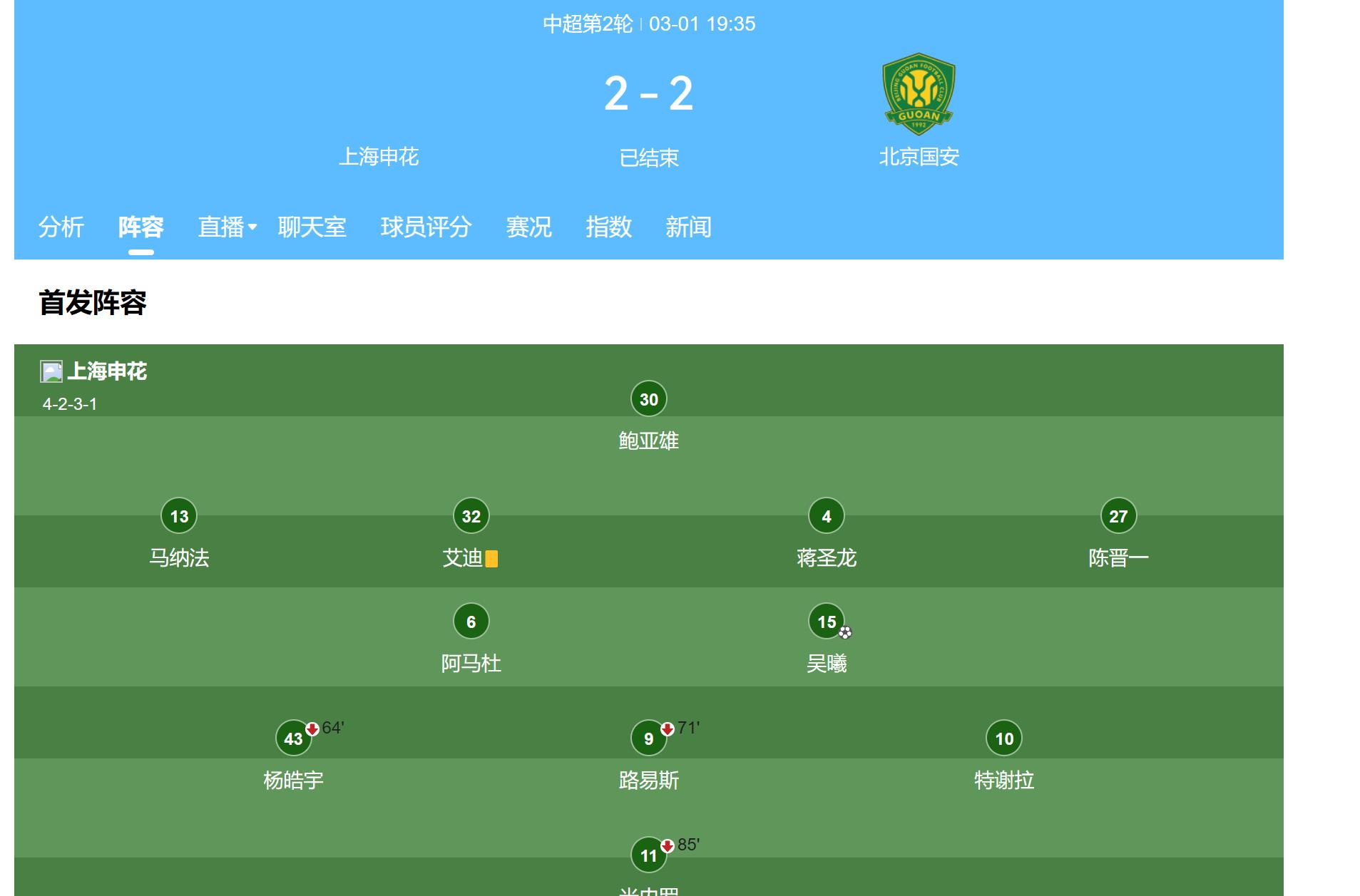This screenshot has width=1360, height=896.
Task: Click the Beijing Guoan team crest
Action: (919, 93)
